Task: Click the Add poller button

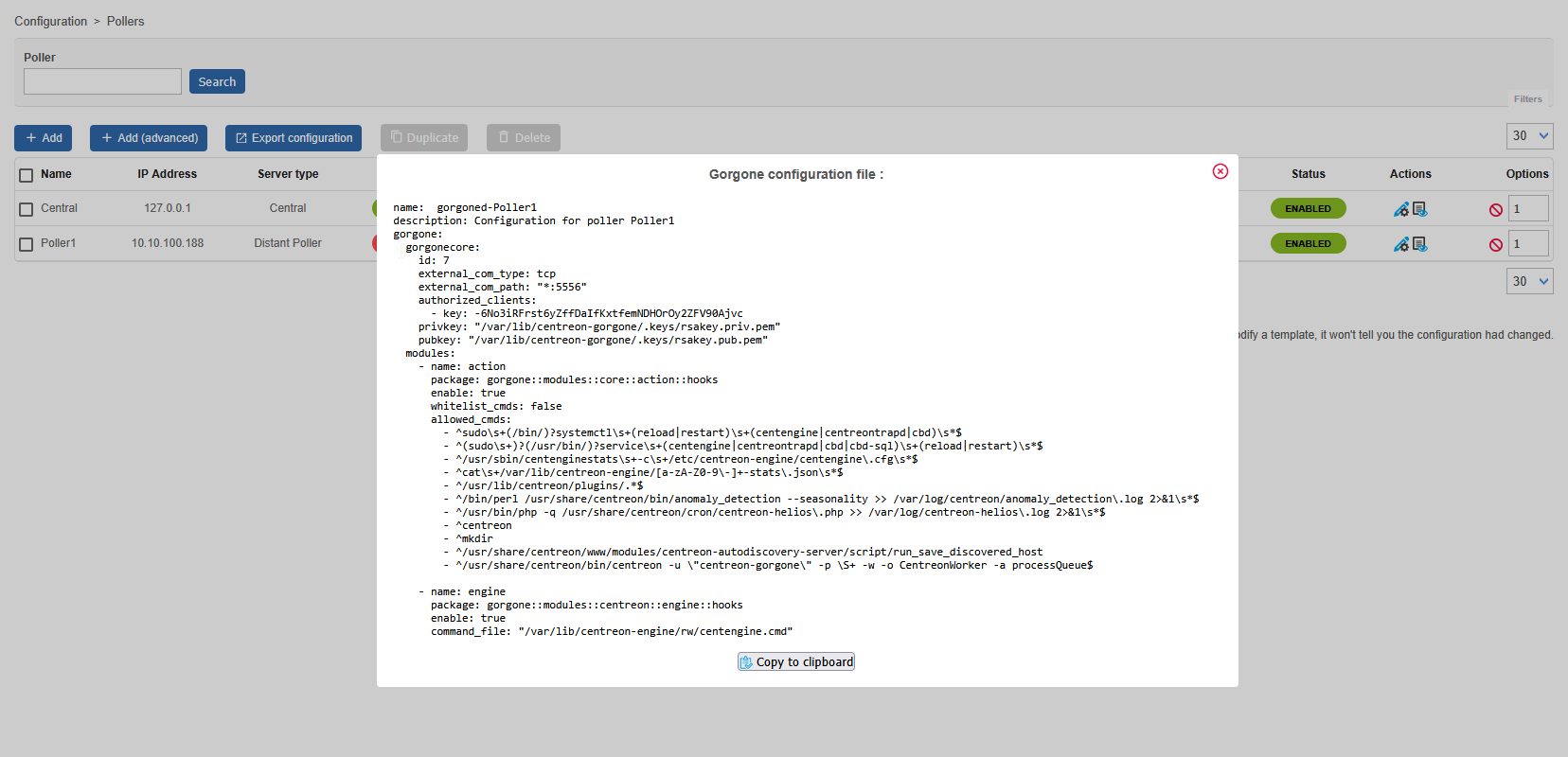Action: click(x=44, y=138)
